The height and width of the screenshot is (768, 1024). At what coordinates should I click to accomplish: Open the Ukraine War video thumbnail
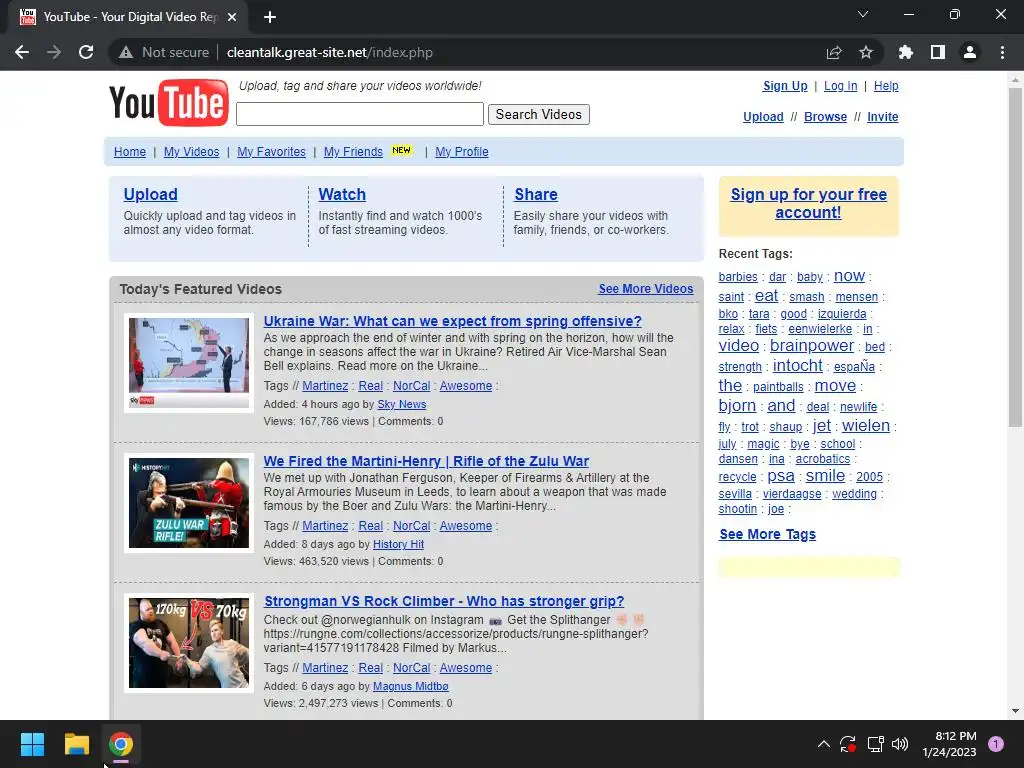click(x=189, y=362)
